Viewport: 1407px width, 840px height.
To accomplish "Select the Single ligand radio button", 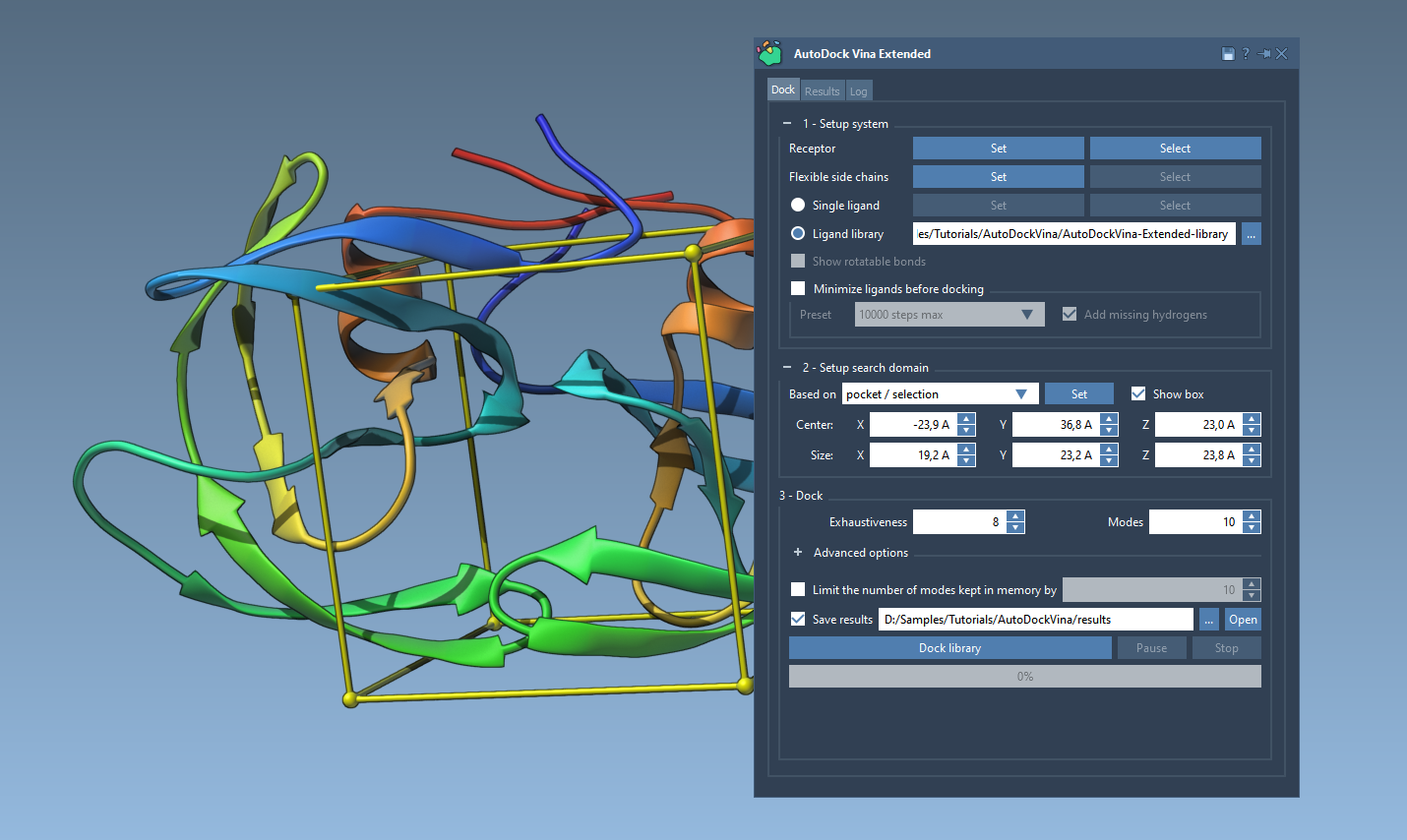I will click(798, 206).
